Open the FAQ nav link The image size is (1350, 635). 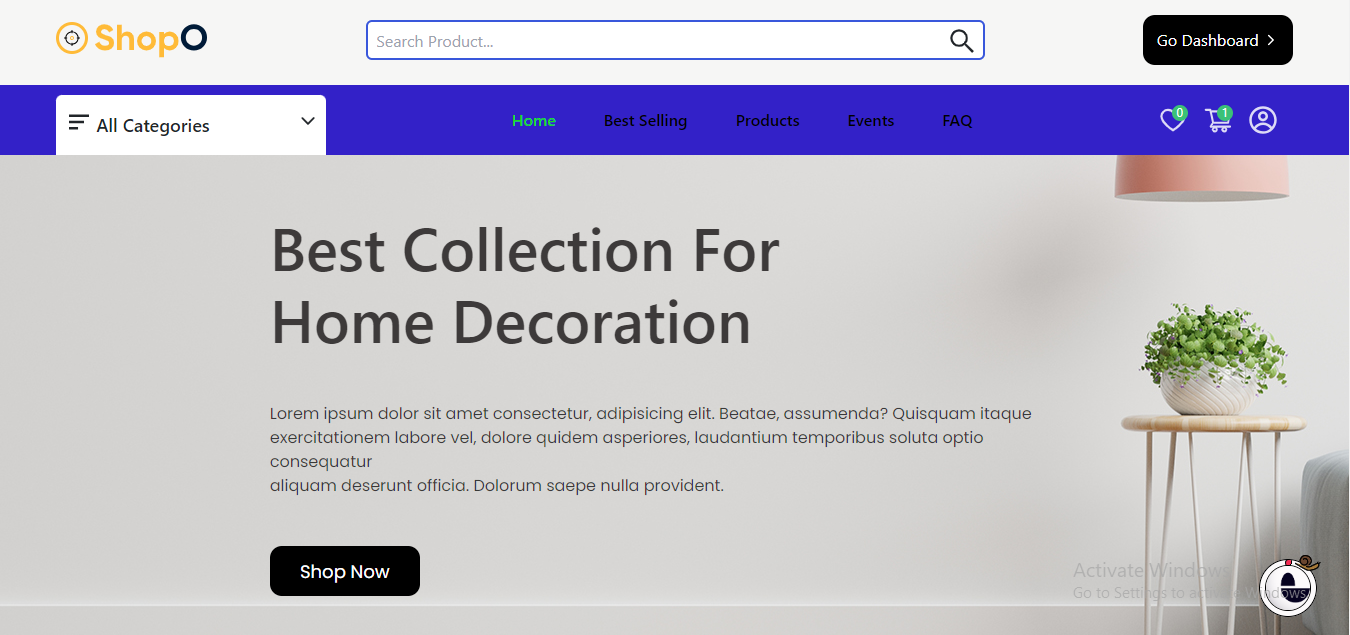957,121
